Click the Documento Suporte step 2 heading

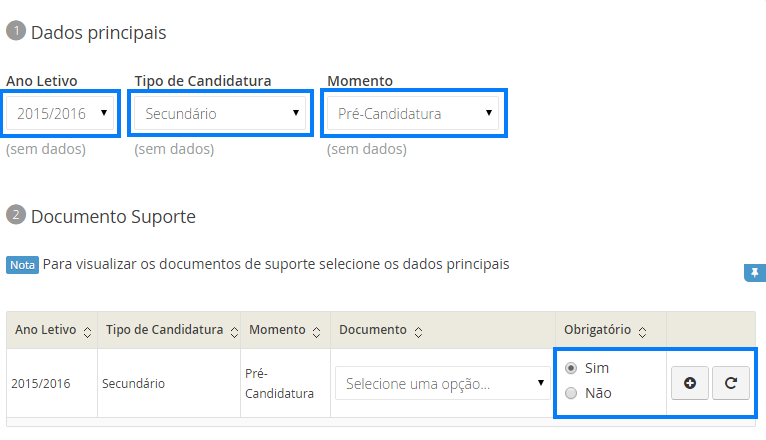tap(112, 216)
